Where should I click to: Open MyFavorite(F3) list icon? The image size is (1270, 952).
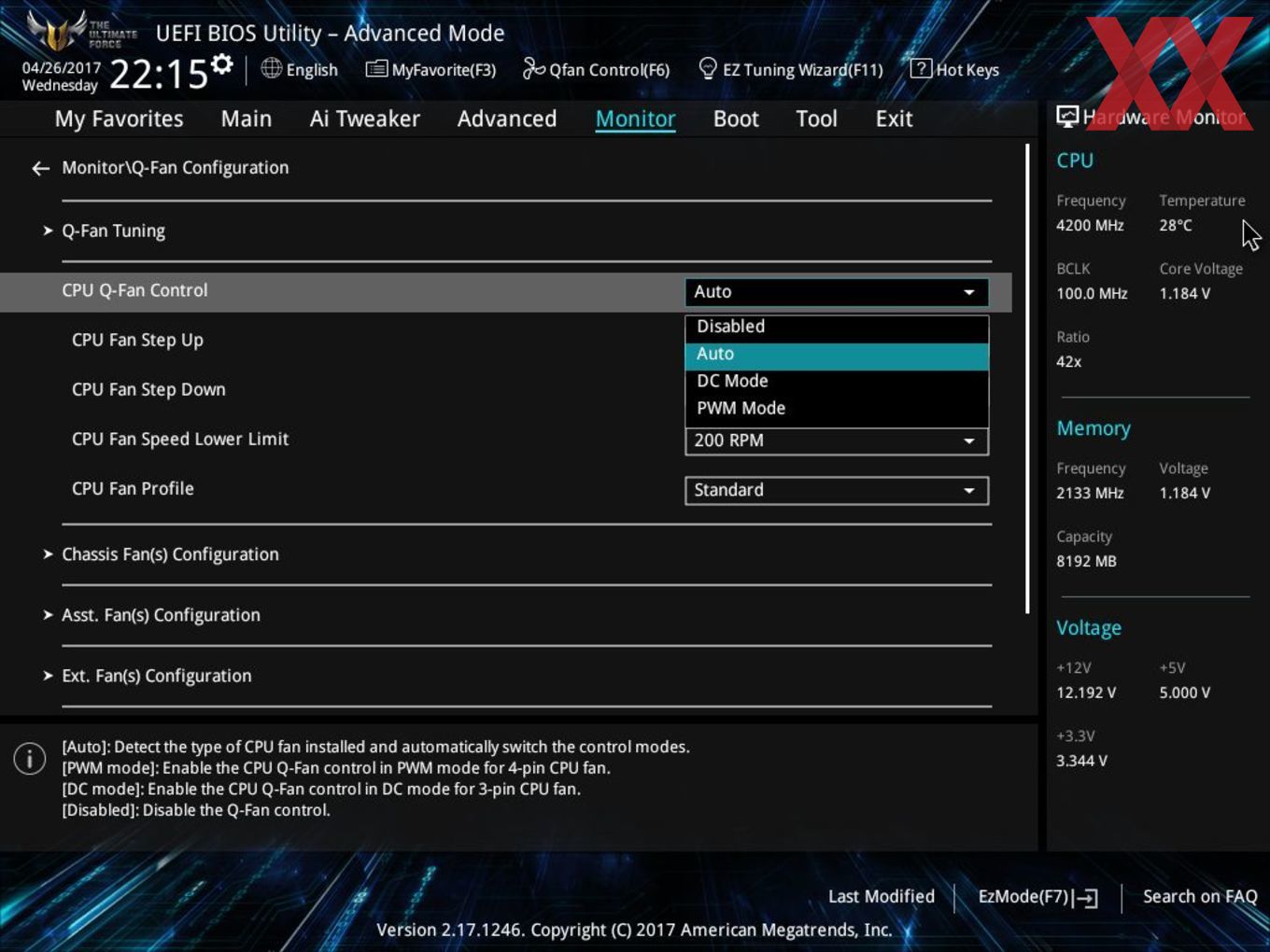[x=376, y=68]
